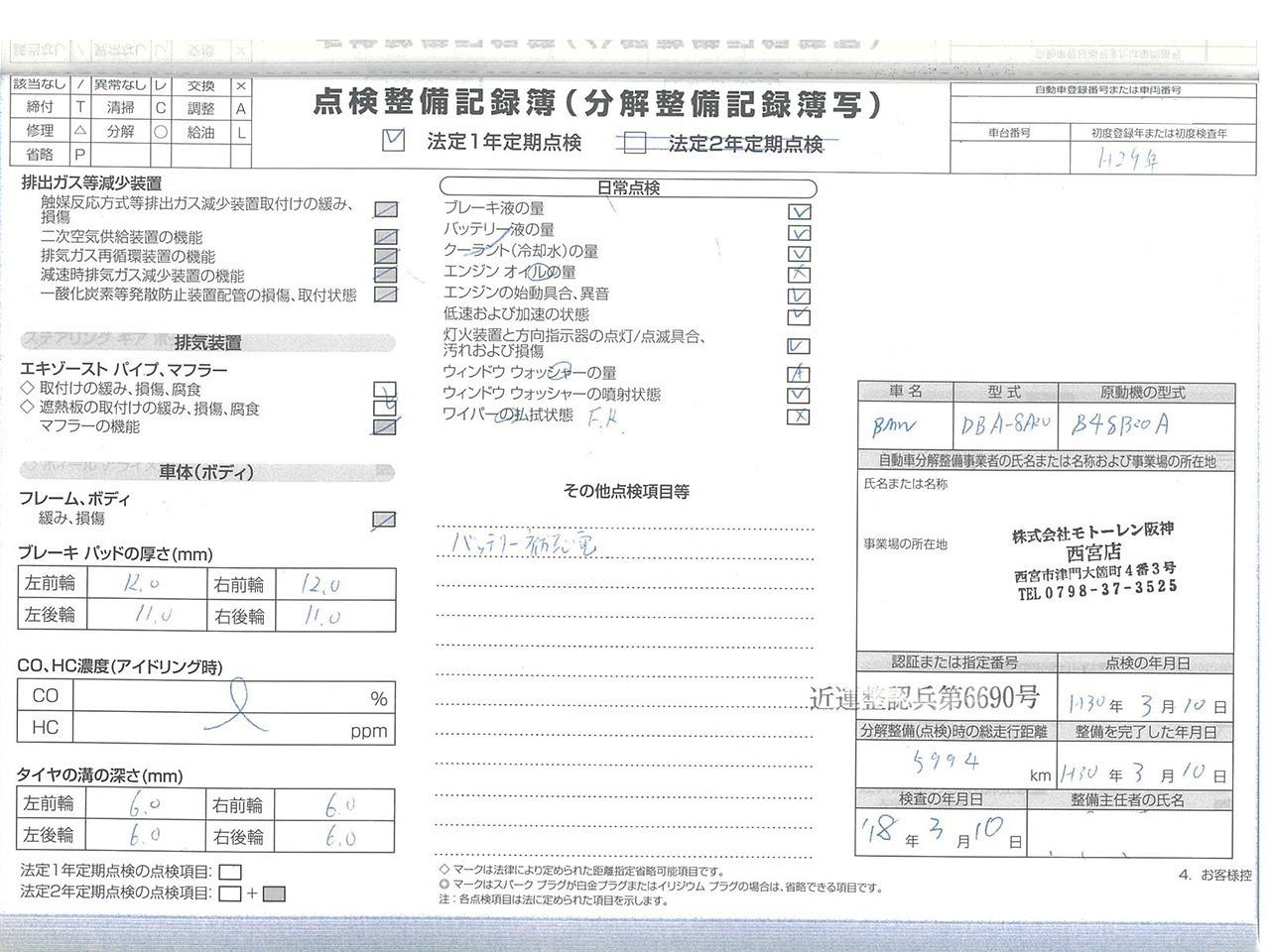Screen dimensions: 1270x952
Task: Tick the ワイパーの払拭状態 checkbox
Action: tap(799, 416)
